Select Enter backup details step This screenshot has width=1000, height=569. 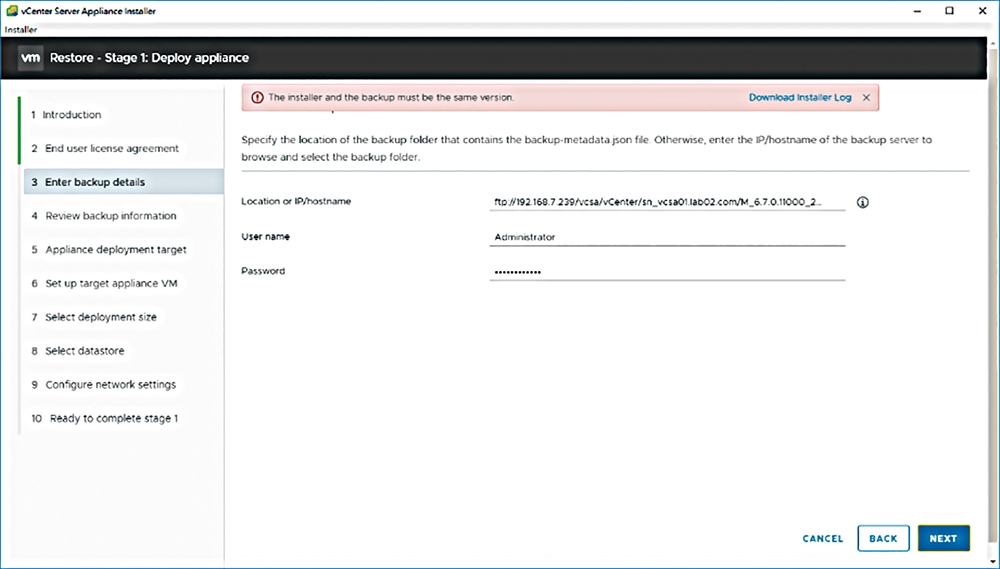click(x=124, y=182)
